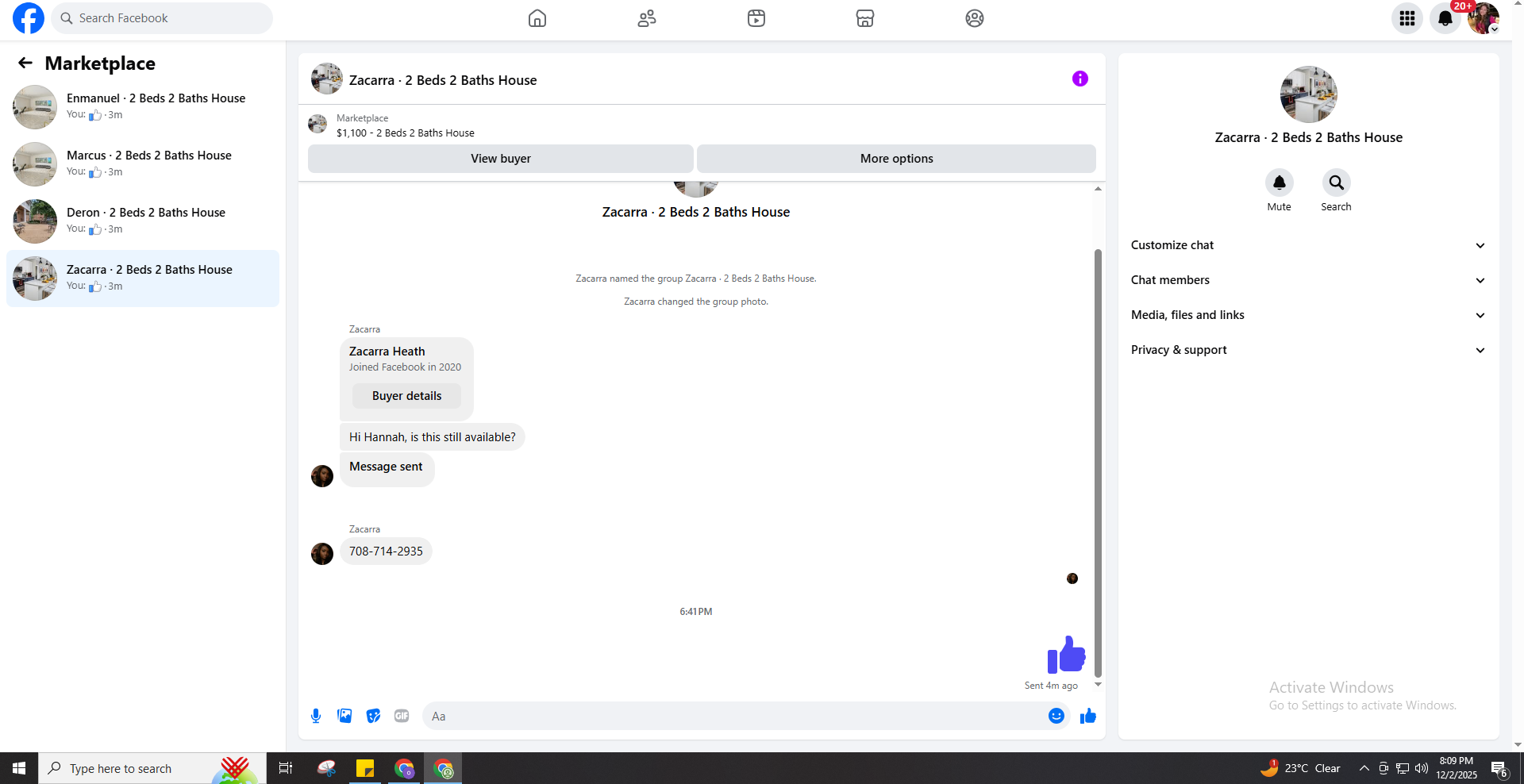Open conversation information purple icon

(x=1080, y=79)
